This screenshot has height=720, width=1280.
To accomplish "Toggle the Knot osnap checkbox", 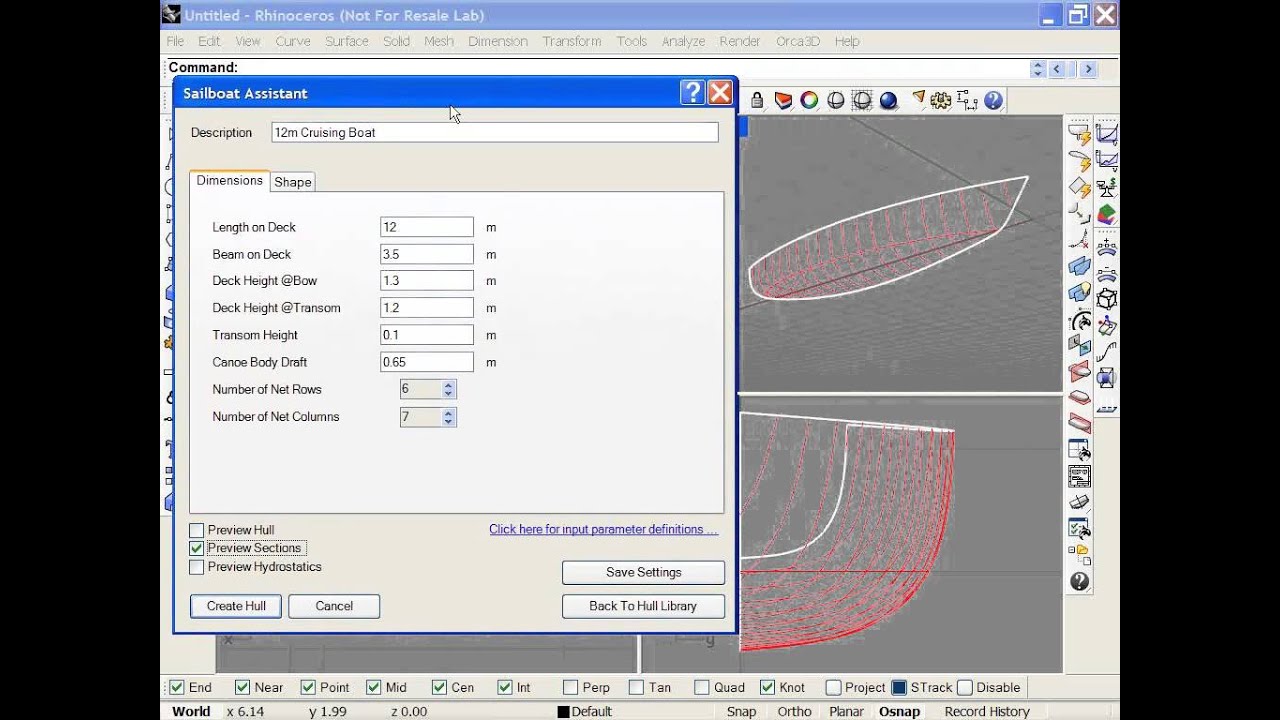I will pos(767,687).
